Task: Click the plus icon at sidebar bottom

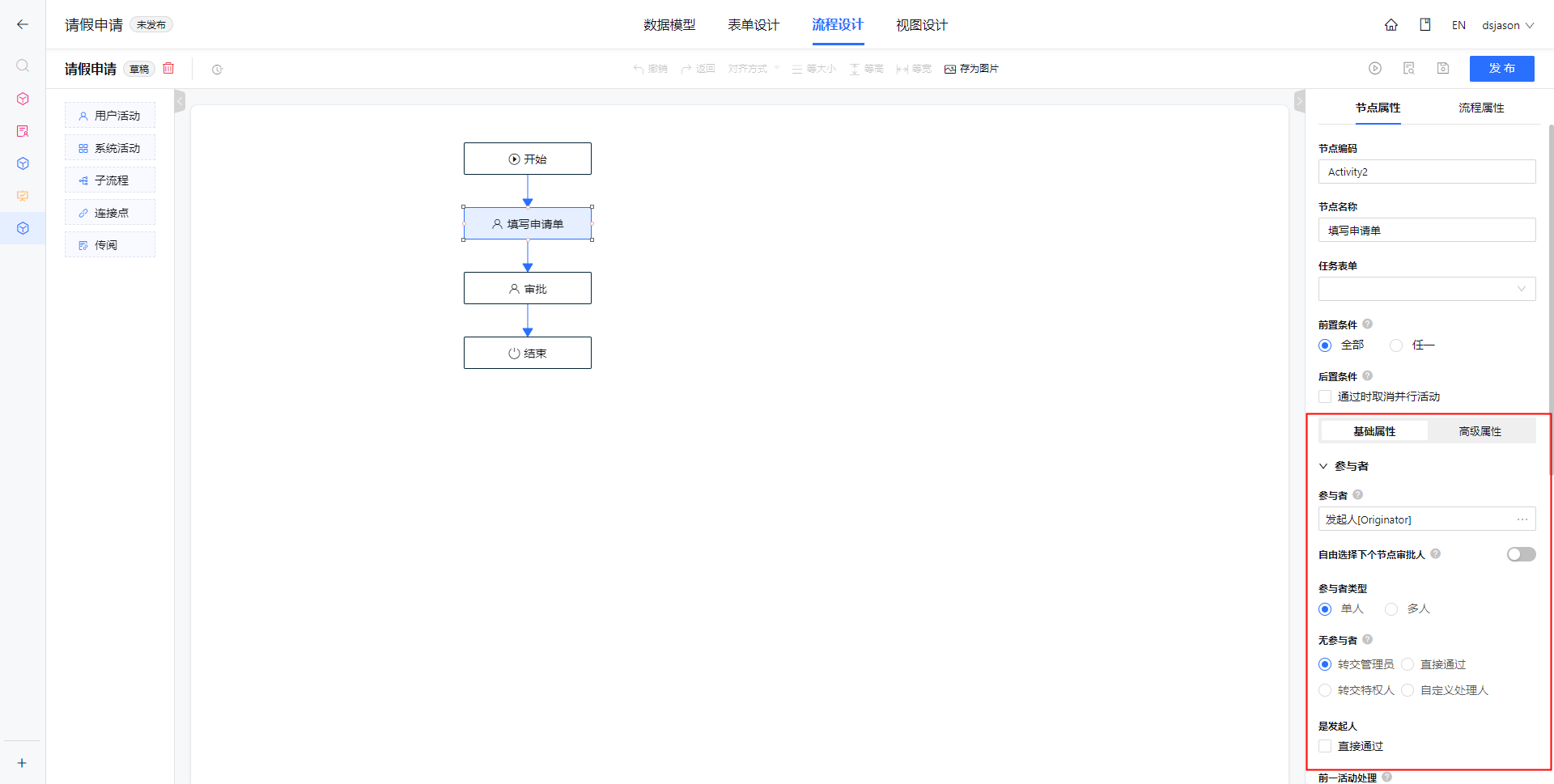Action: [22, 763]
